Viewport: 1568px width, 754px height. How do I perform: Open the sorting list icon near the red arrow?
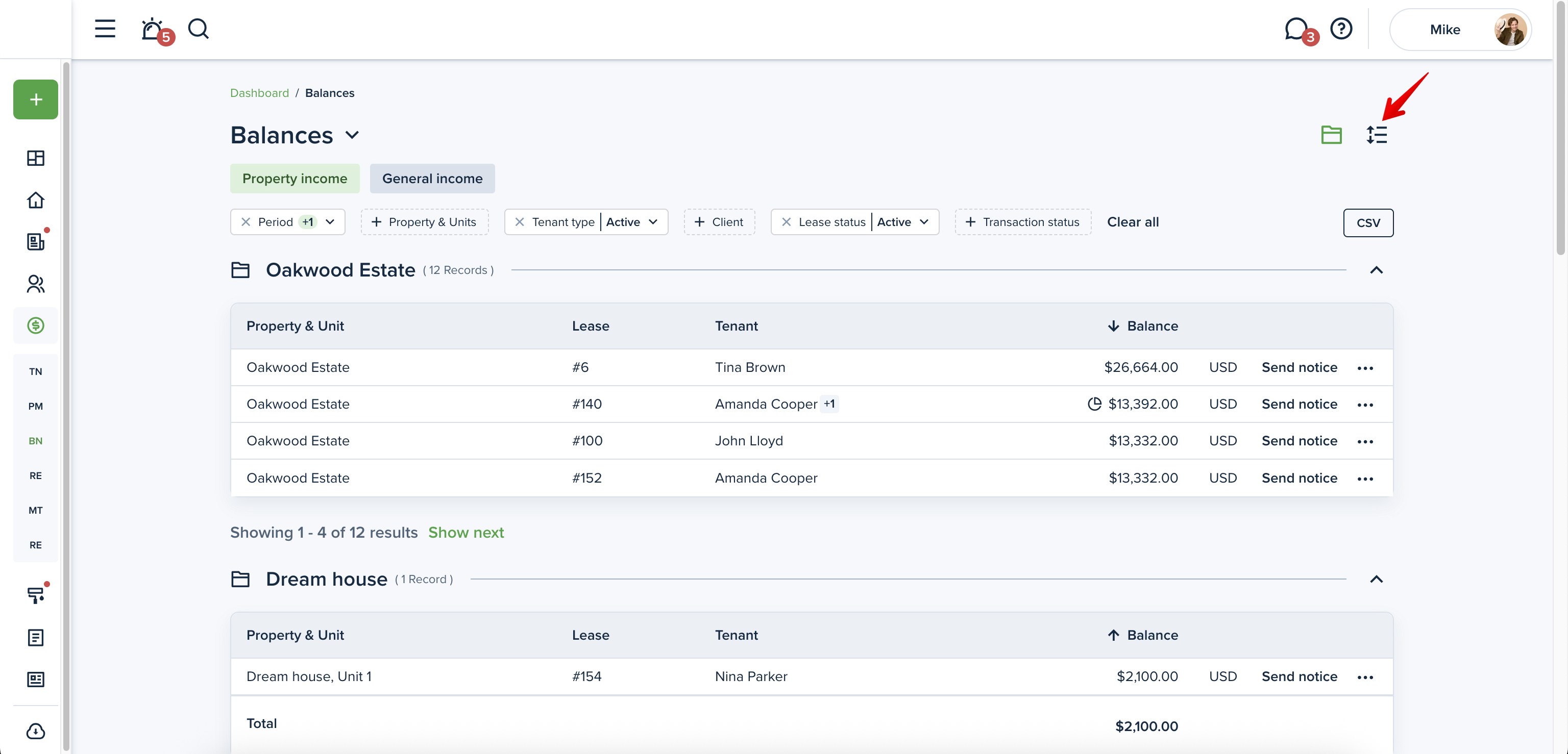click(1376, 135)
